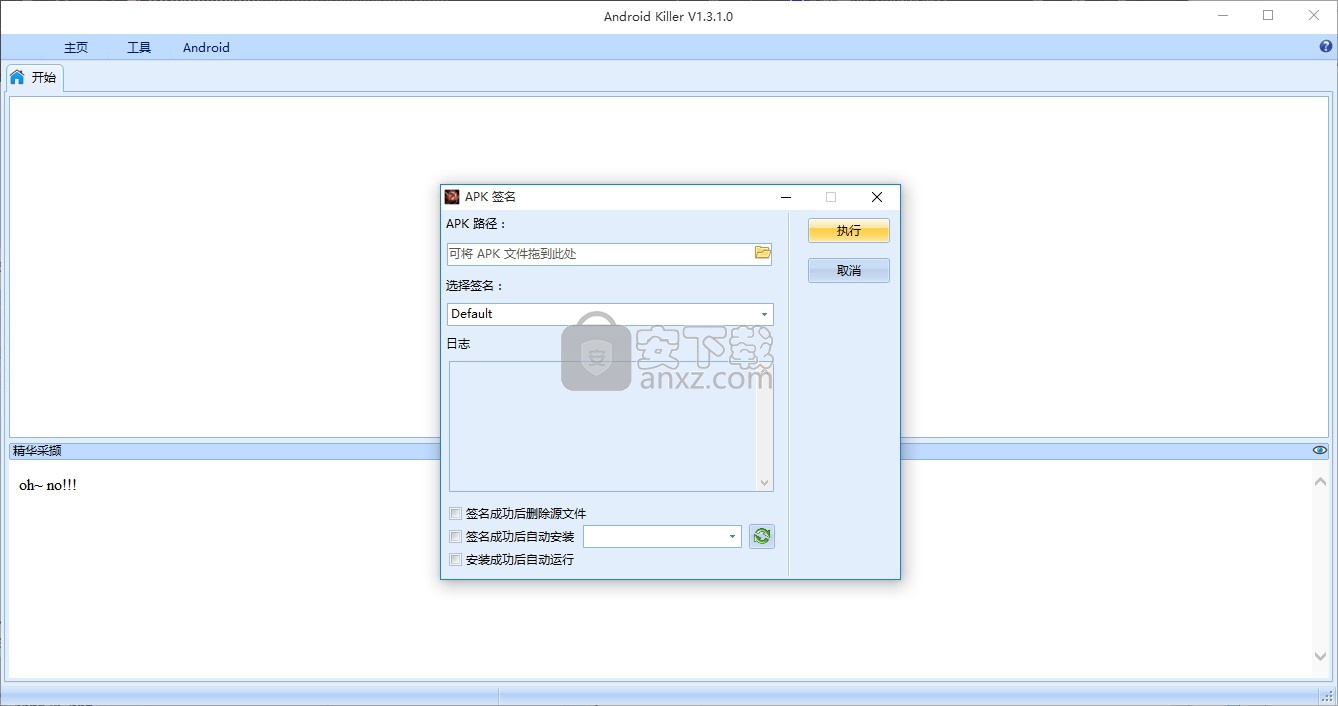The height and width of the screenshot is (706, 1338).
Task: Click the APK 路径 label
Action: point(477,224)
